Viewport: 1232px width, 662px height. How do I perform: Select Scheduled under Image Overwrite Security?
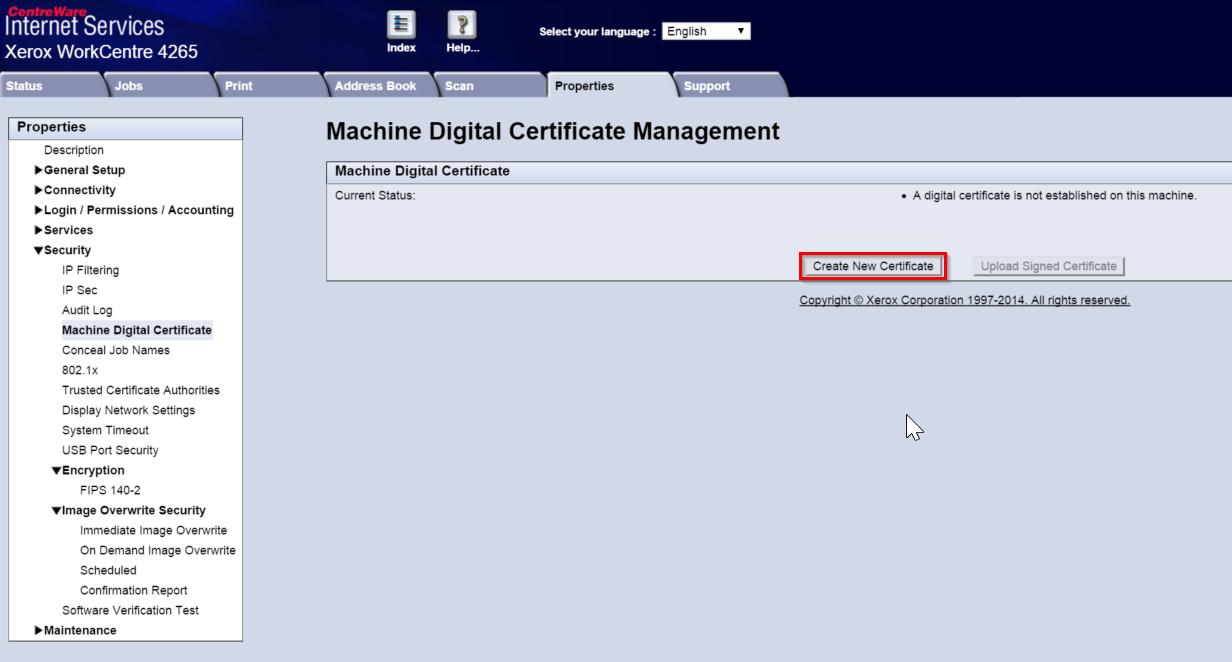pyautogui.click(x=106, y=570)
